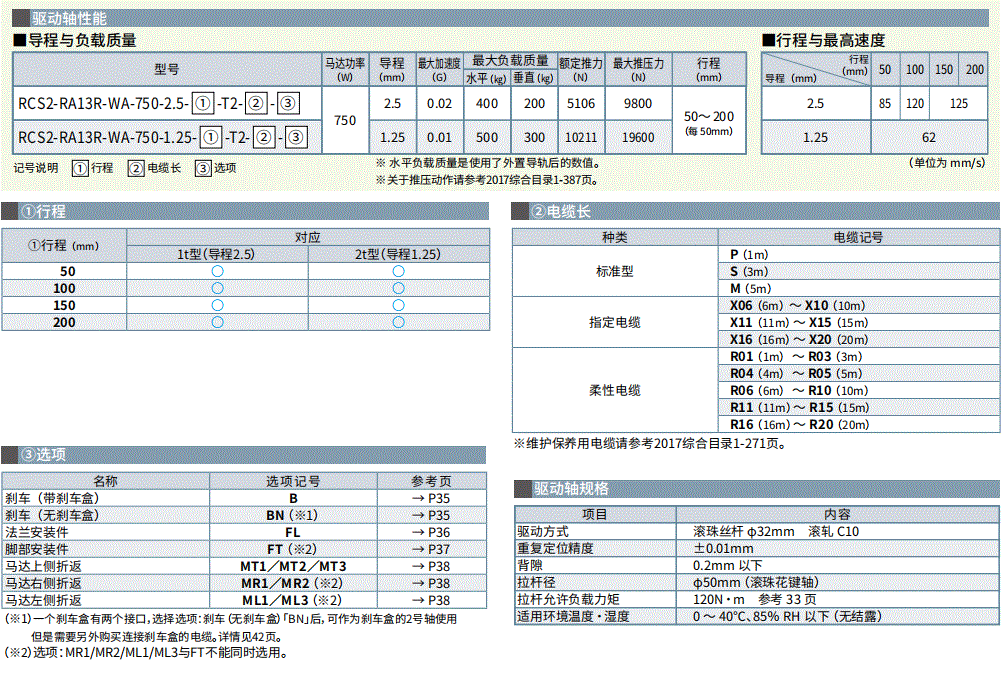The image size is (1001, 675).
Task: Select option name 脚部安装件
Action: pyautogui.click(x=37, y=549)
